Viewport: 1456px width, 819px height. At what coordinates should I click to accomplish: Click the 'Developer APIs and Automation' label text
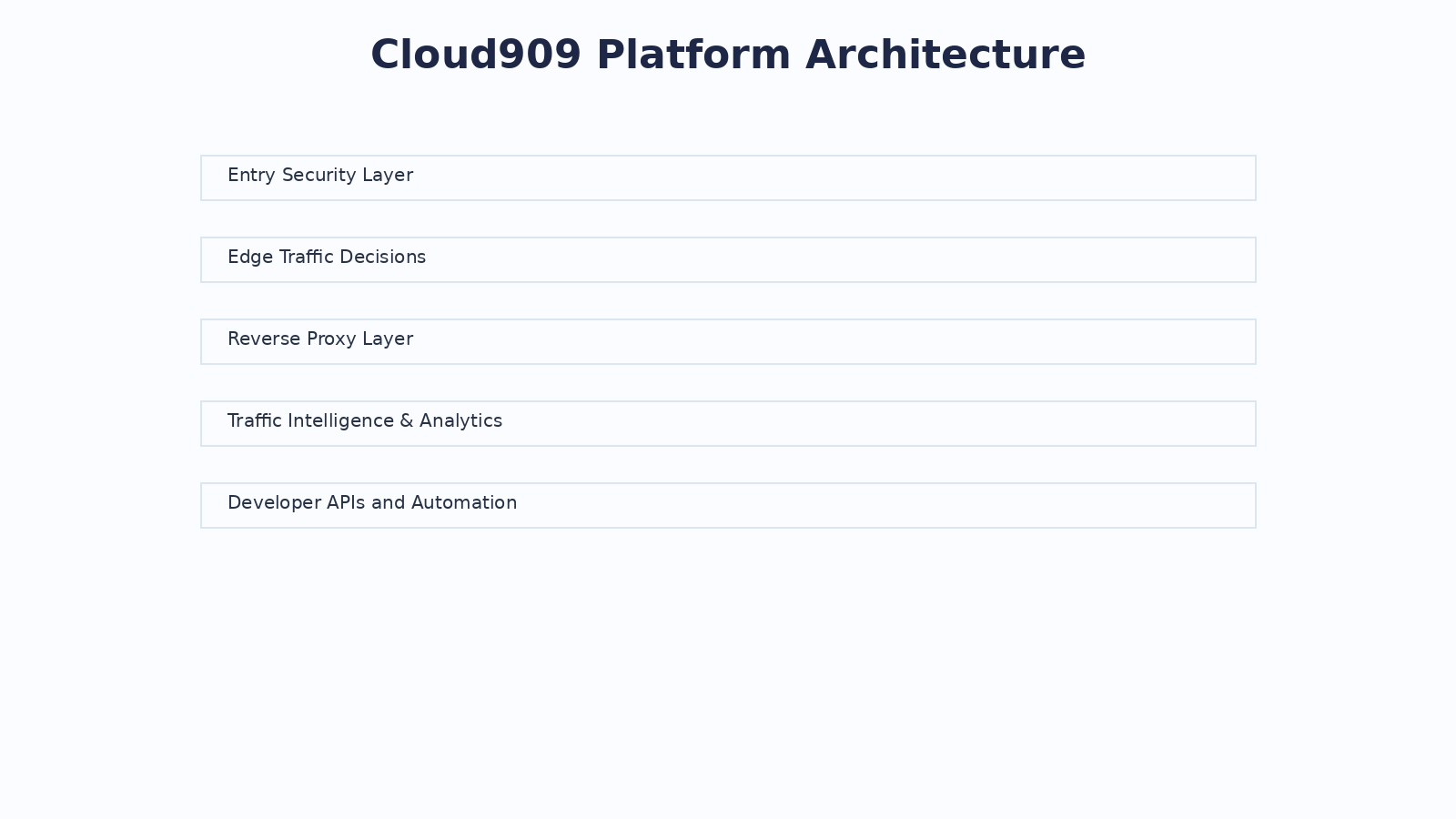click(x=372, y=503)
